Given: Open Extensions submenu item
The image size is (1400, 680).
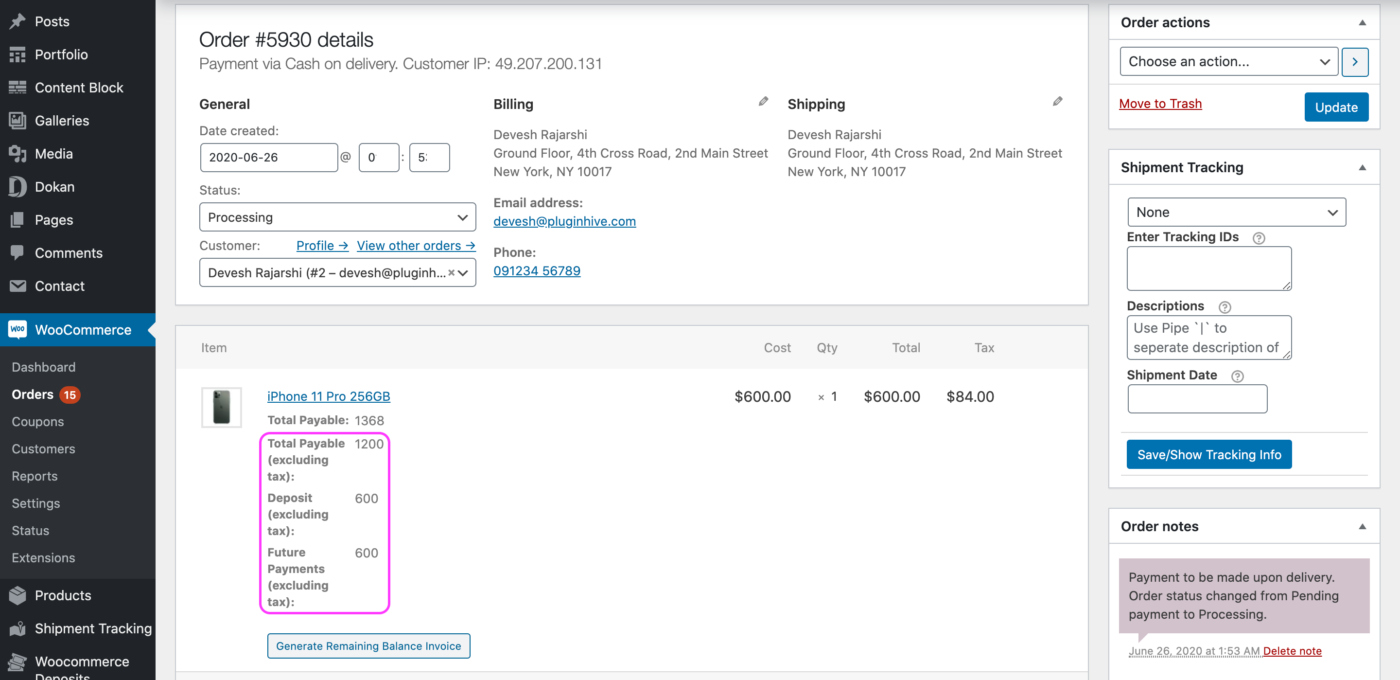Looking at the screenshot, I should pyautogui.click(x=43, y=558).
